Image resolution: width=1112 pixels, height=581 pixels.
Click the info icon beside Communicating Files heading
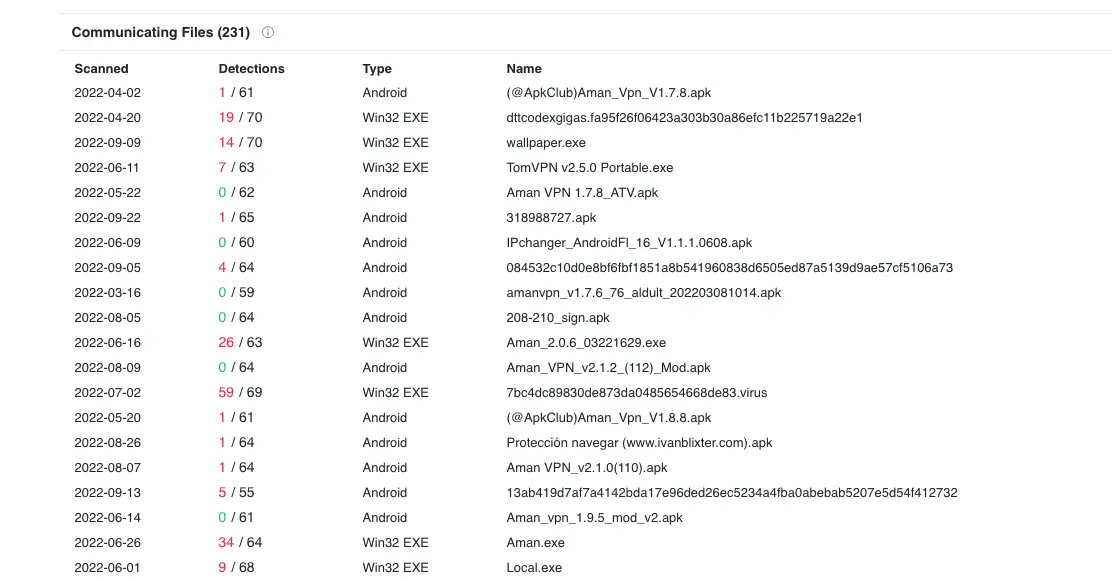[x=267, y=31]
